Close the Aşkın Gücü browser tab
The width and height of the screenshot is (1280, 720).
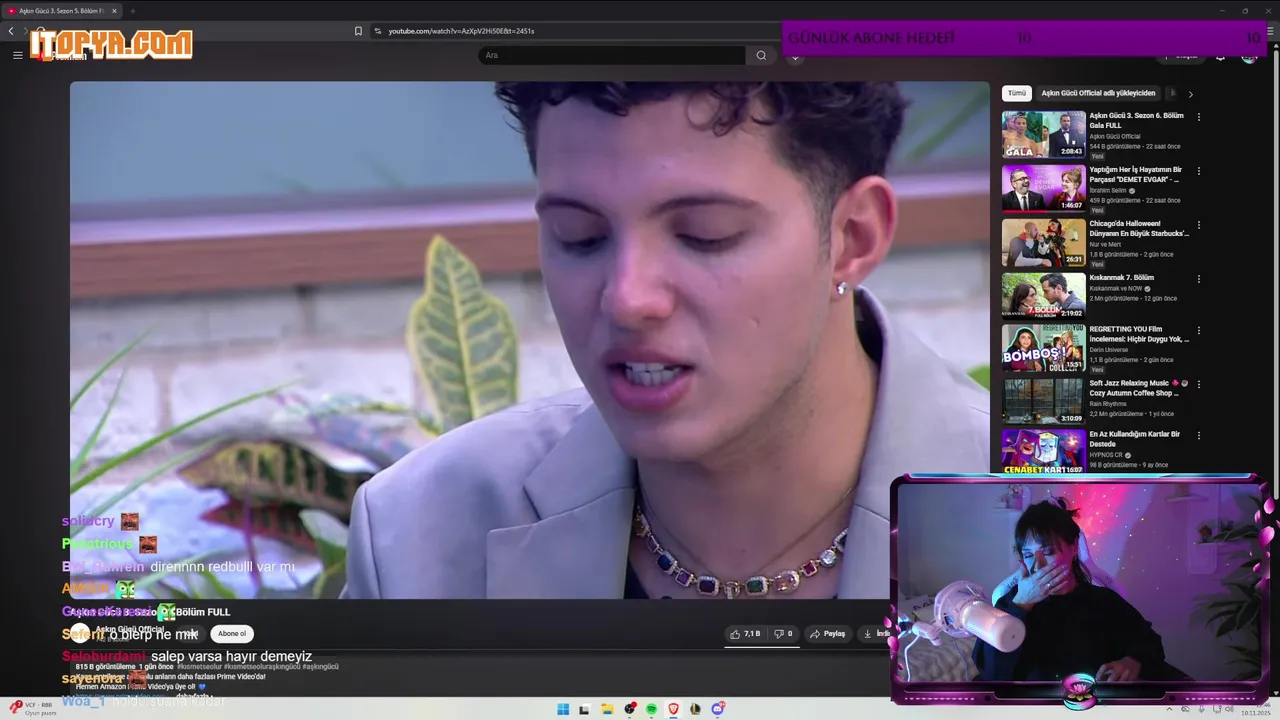pos(114,11)
